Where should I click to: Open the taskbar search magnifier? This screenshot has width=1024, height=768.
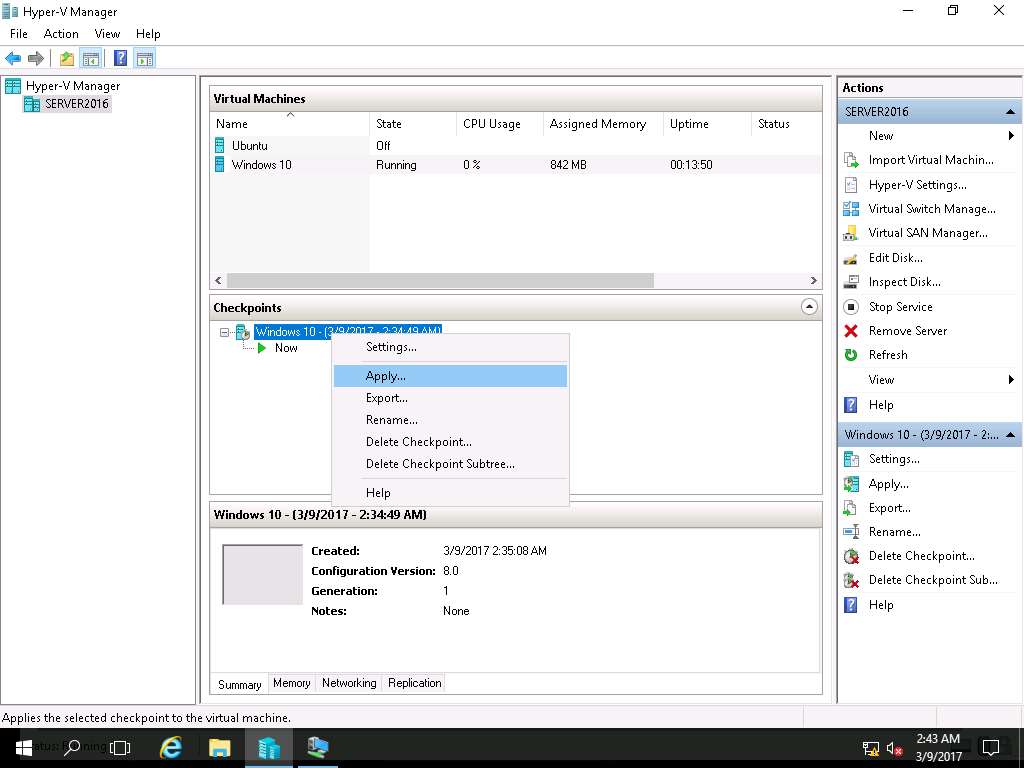72,747
